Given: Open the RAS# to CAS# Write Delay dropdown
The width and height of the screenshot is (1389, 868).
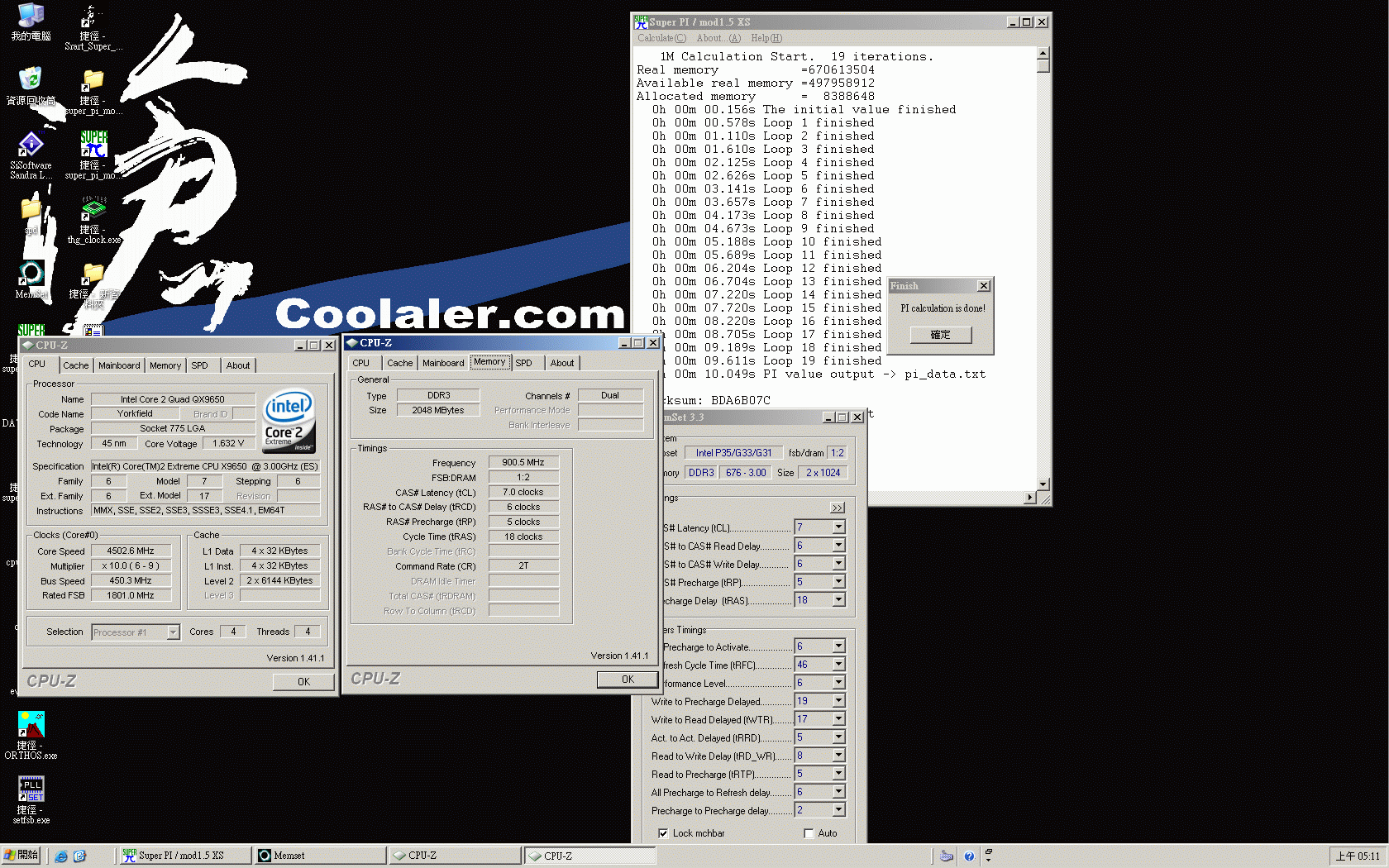Looking at the screenshot, I should point(838,564).
